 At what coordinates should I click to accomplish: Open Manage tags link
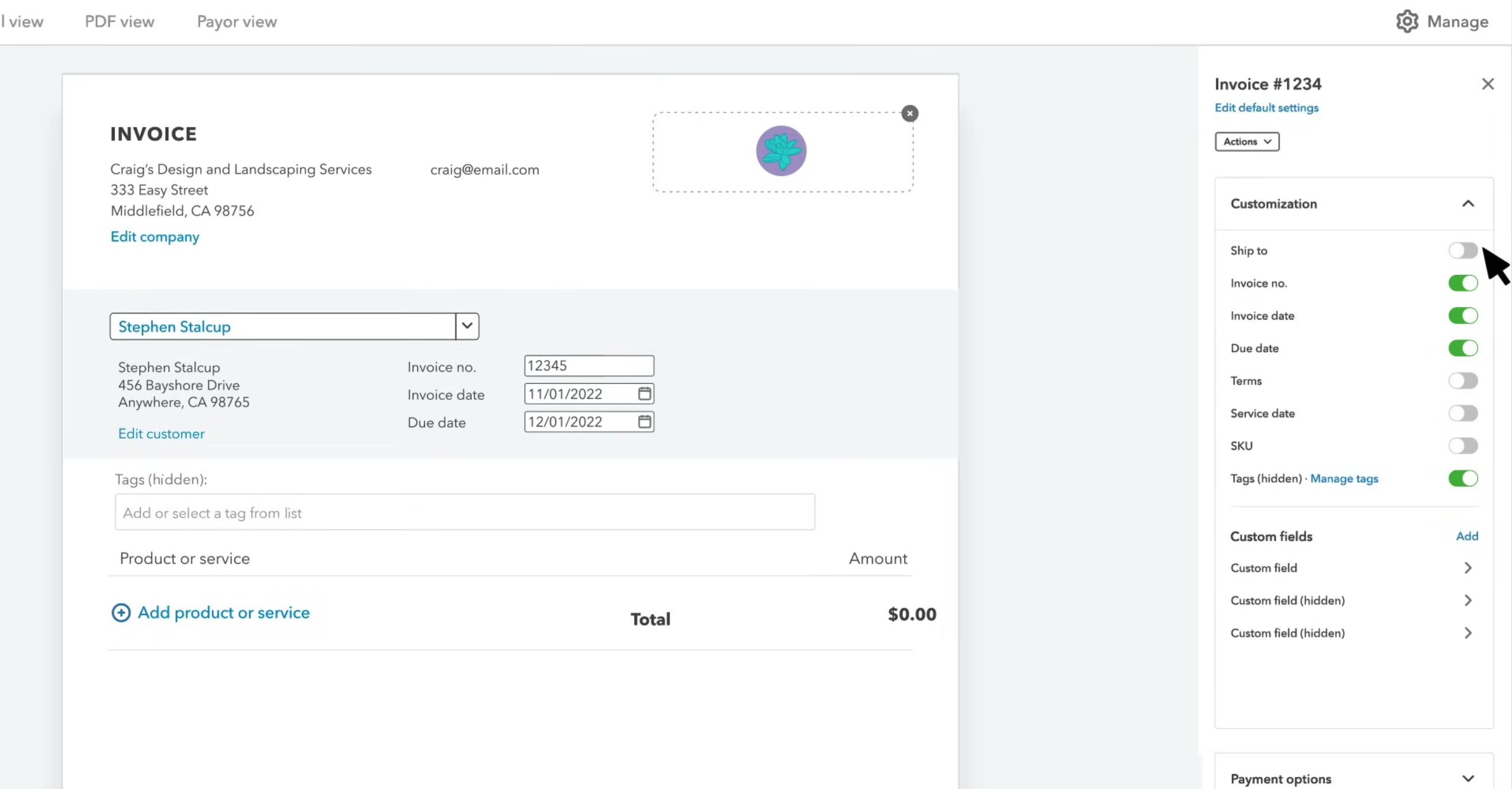(x=1344, y=479)
